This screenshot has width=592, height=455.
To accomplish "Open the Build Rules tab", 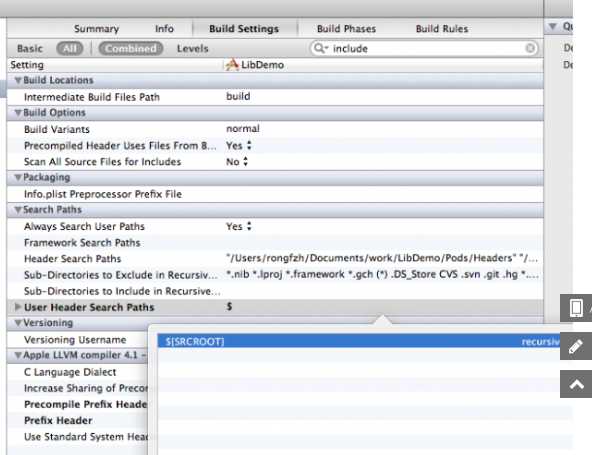I will [442, 29].
